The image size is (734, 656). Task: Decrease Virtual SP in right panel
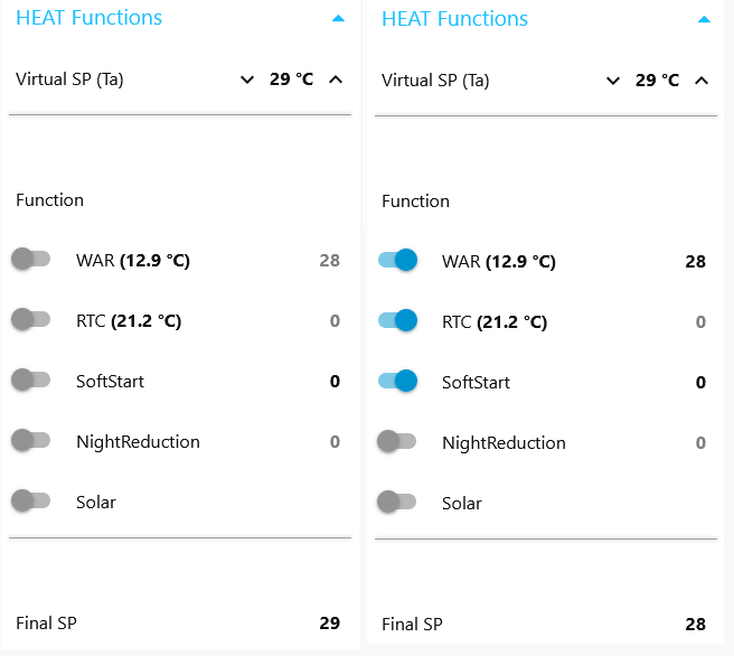pos(613,81)
